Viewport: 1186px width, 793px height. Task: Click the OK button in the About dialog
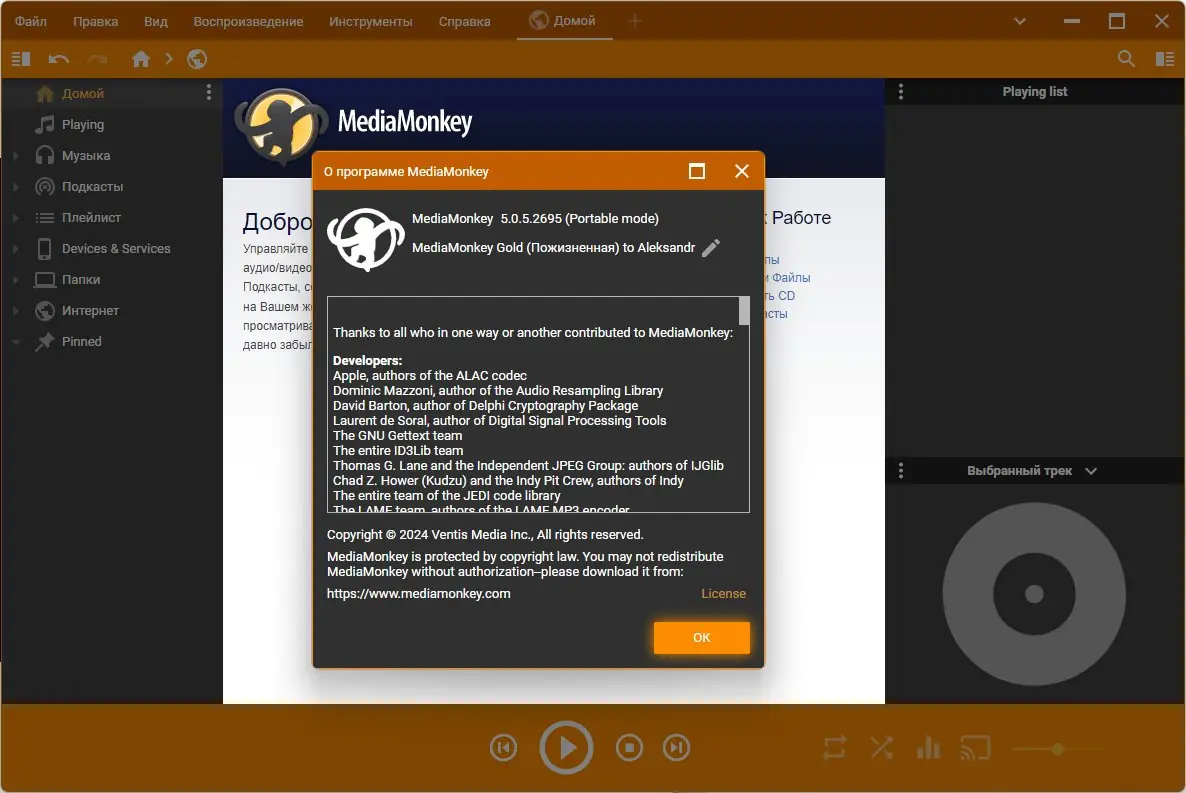pyautogui.click(x=701, y=637)
